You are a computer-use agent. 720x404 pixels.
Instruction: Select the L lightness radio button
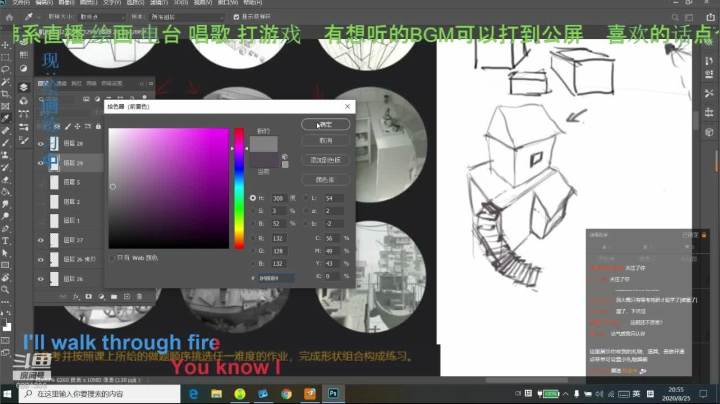(306, 198)
